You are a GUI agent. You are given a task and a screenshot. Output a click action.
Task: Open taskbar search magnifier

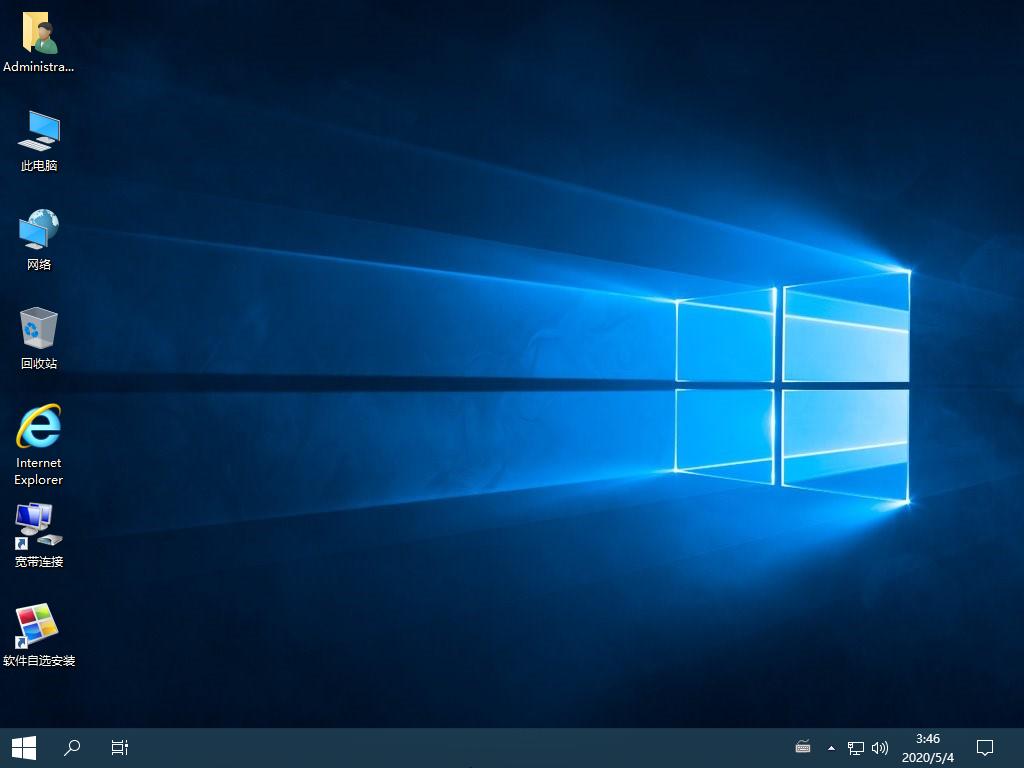72,748
